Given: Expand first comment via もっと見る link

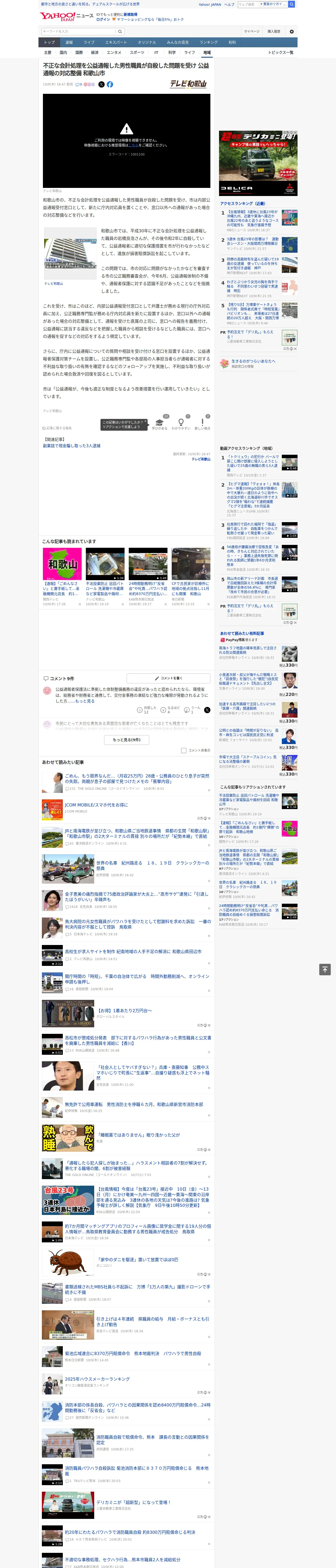Looking at the screenshot, I should coord(85,701).
